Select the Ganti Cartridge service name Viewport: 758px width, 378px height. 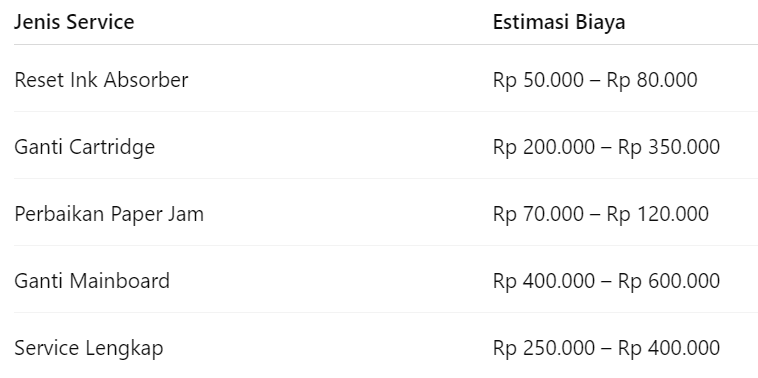pos(85,147)
